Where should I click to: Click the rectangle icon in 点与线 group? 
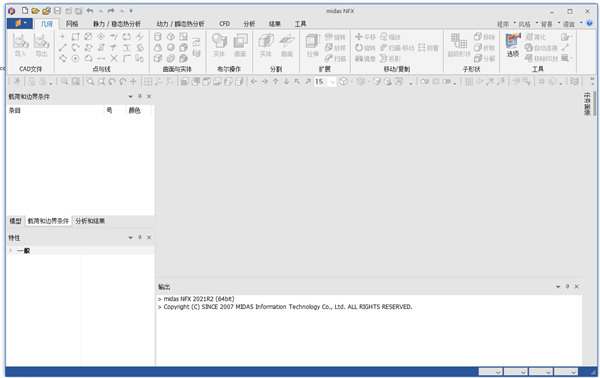click(x=75, y=37)
